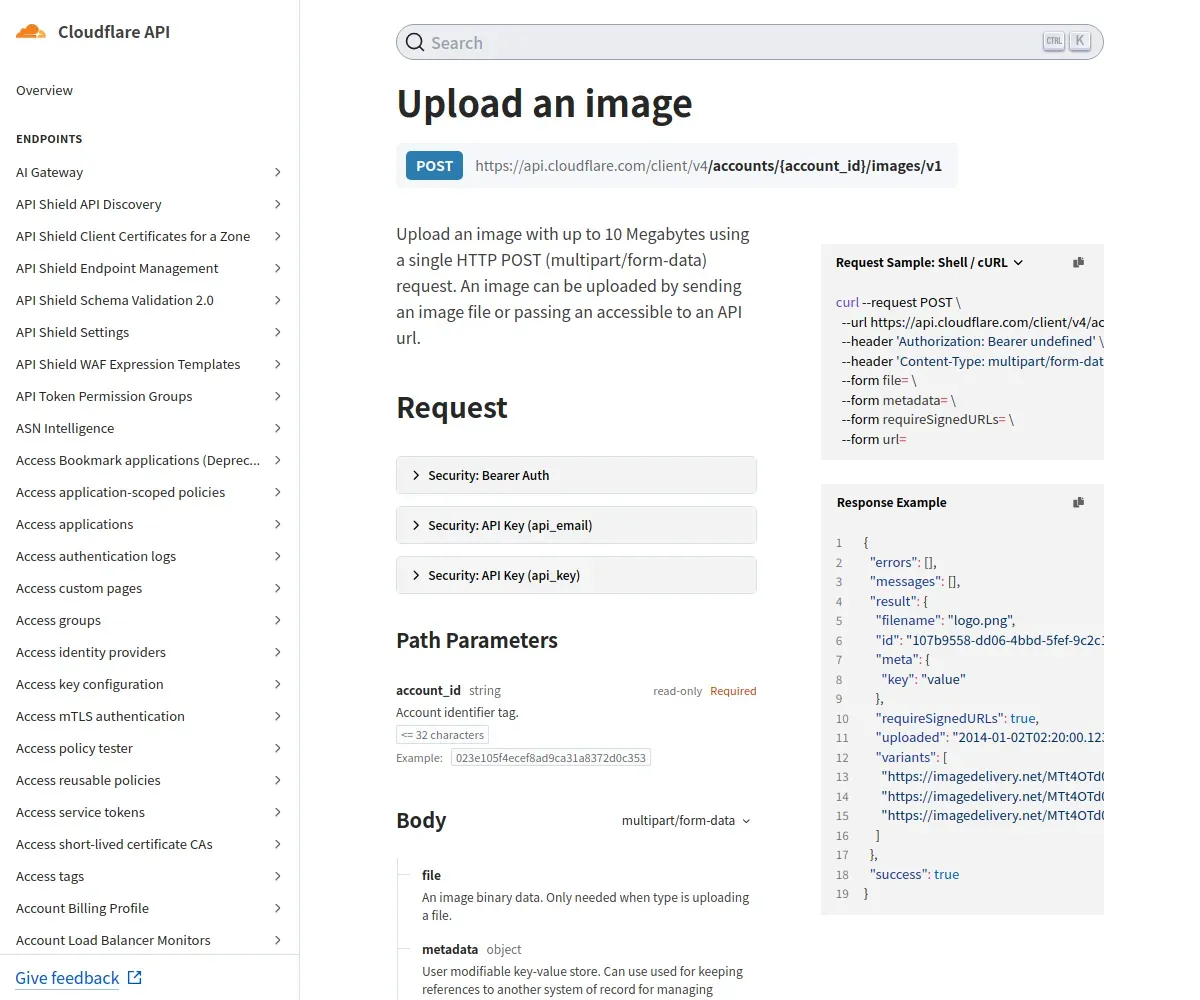Open the multipart/form-data body type dropdown
1200x1000 pixels.
coord(686,820)
